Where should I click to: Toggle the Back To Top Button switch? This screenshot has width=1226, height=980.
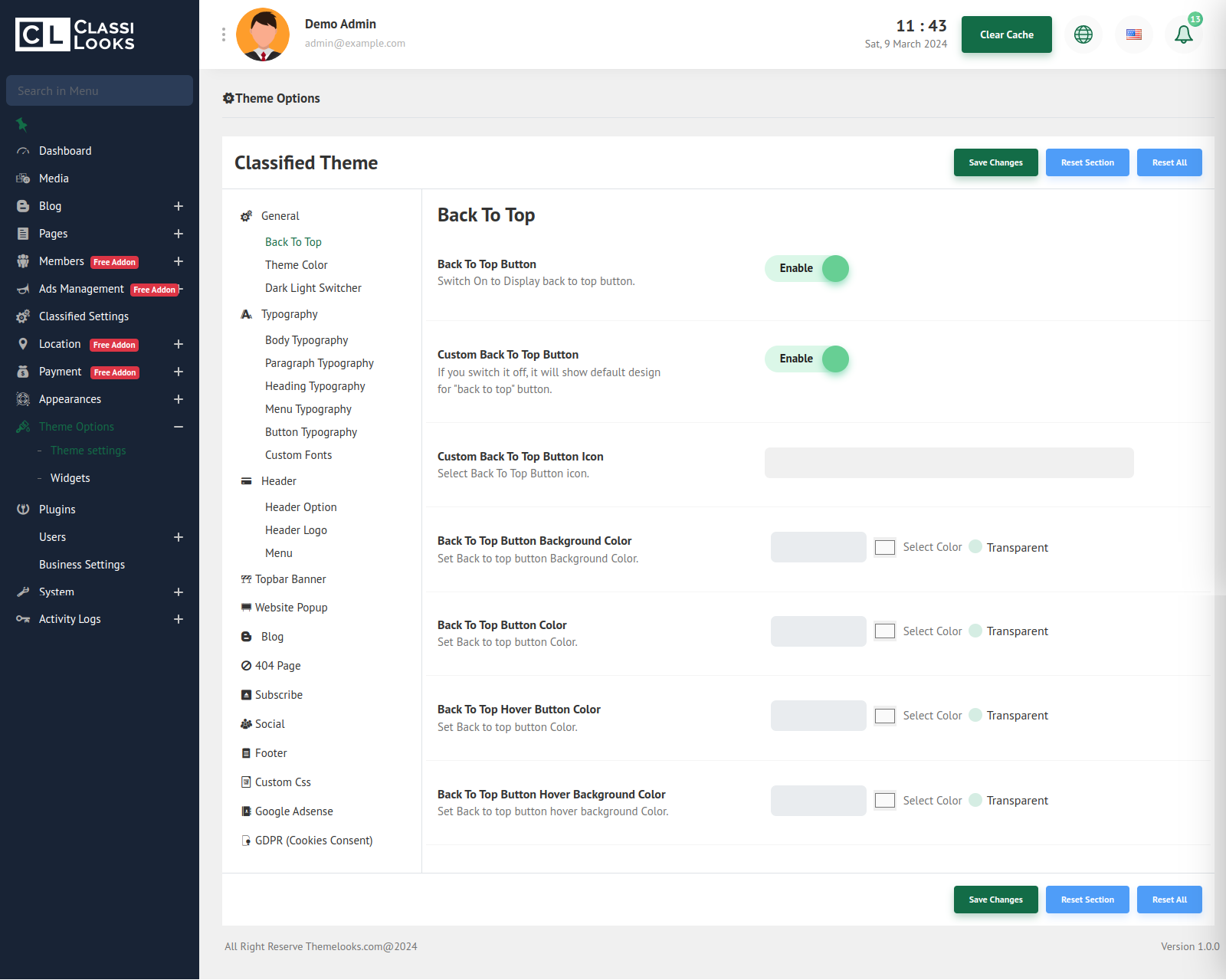pos(807,268)
